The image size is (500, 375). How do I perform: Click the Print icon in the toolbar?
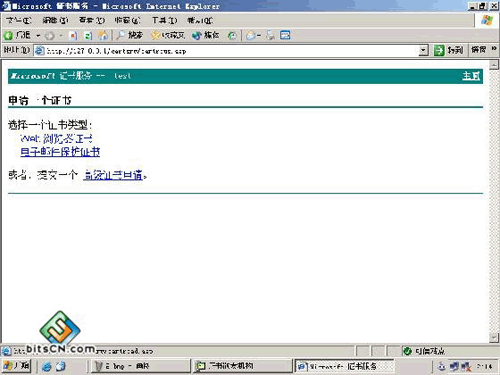click(x=270, y=35)
